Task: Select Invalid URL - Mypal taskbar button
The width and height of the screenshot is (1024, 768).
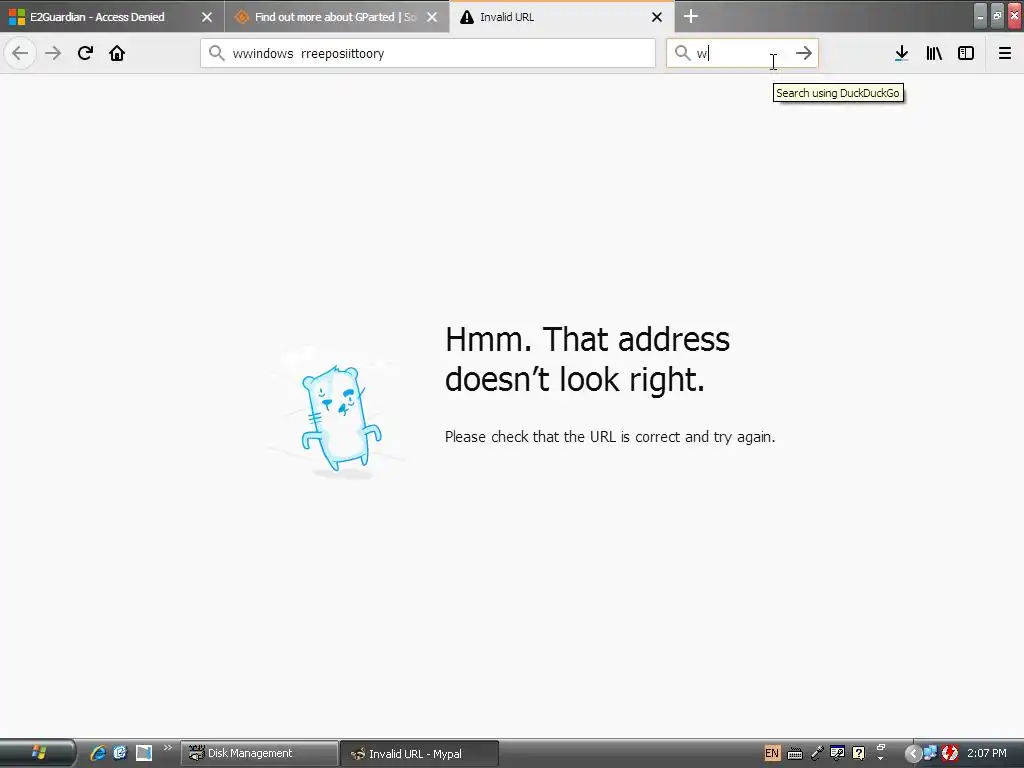Action: click(420, 754)
